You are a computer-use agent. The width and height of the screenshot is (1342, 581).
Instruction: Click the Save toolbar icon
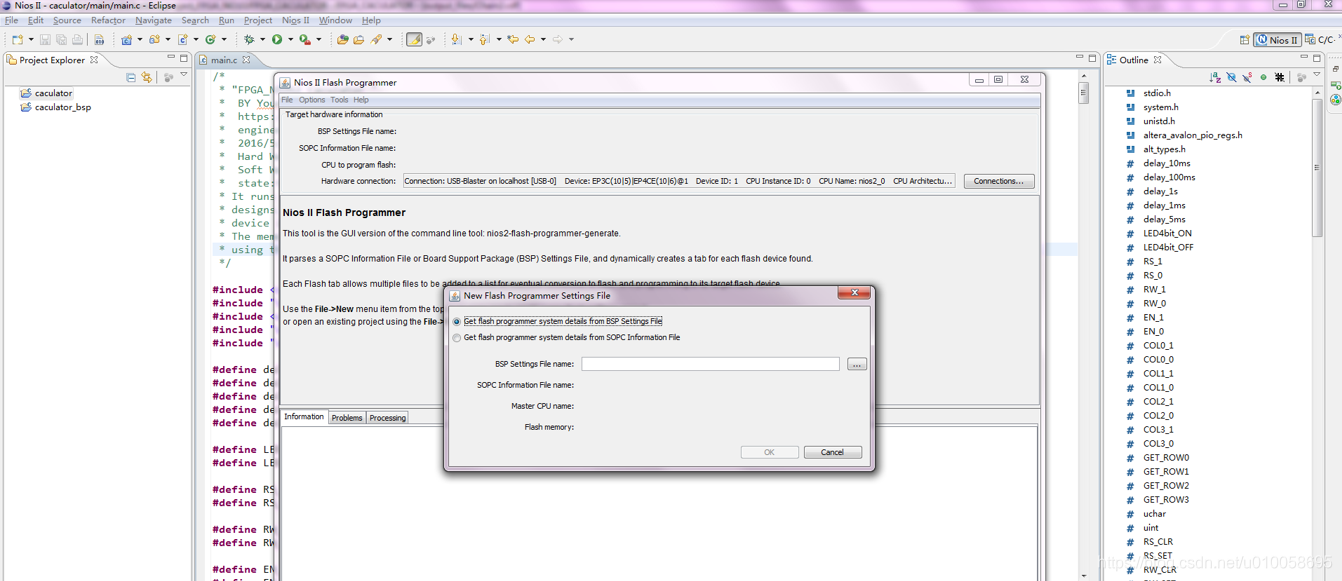(x=45, y=40)
